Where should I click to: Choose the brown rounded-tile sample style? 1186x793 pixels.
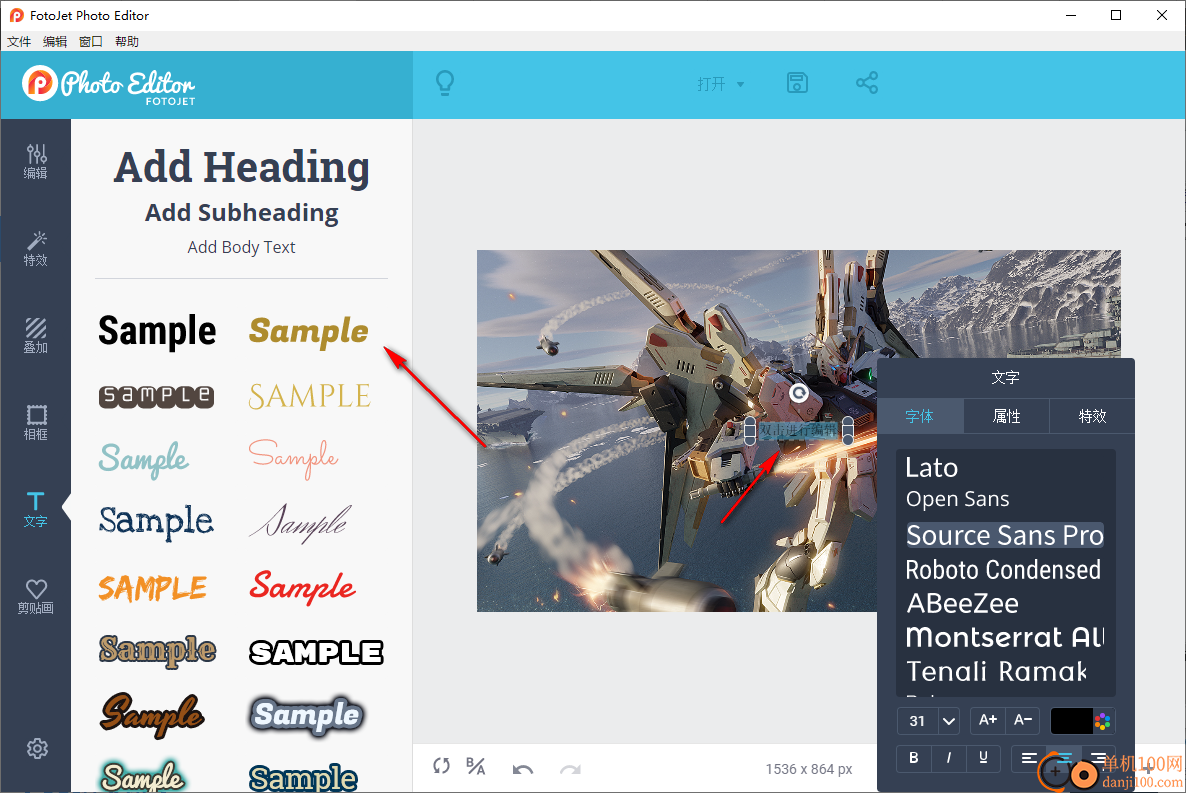157,396
